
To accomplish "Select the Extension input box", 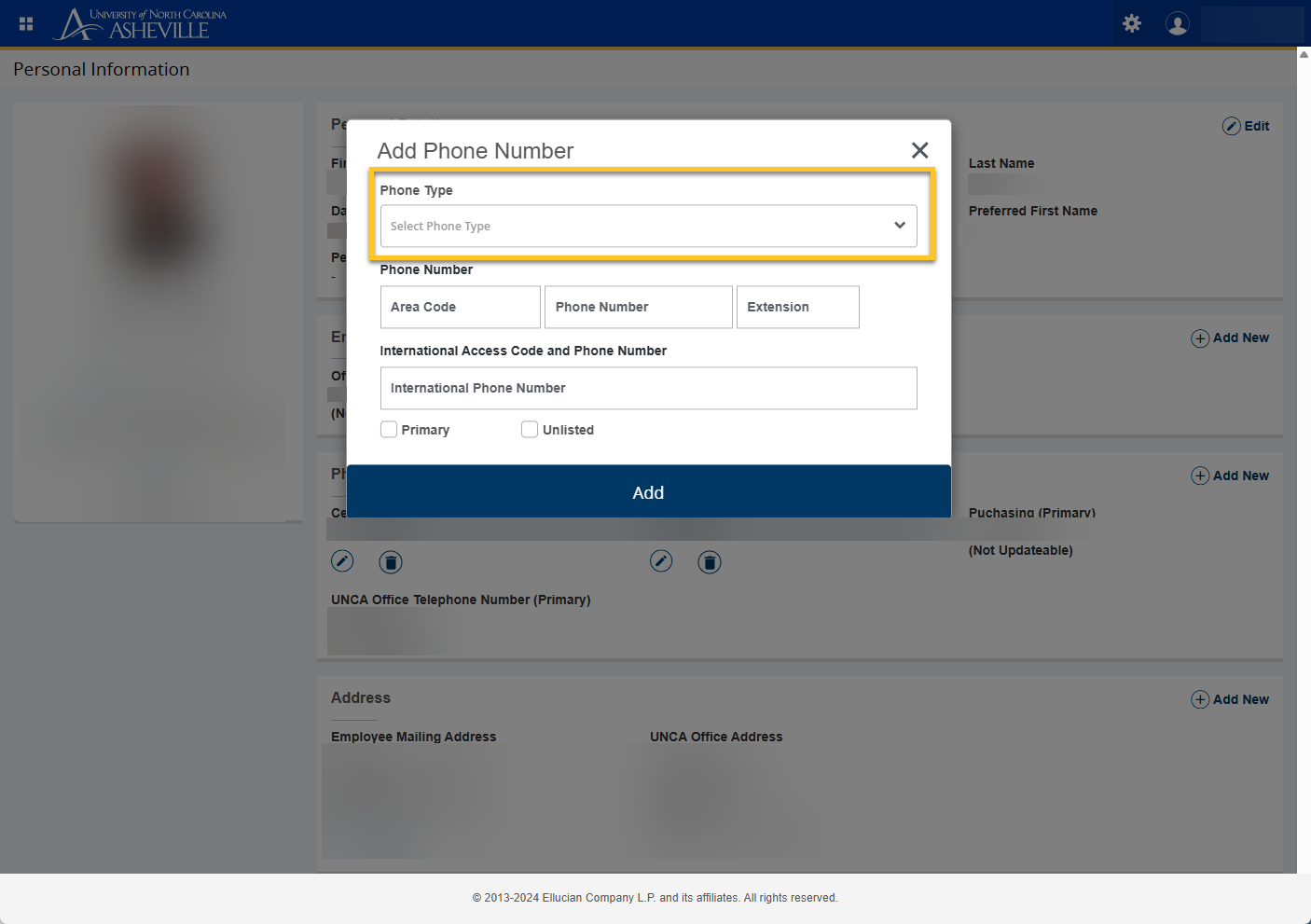I will coord(797,307).
